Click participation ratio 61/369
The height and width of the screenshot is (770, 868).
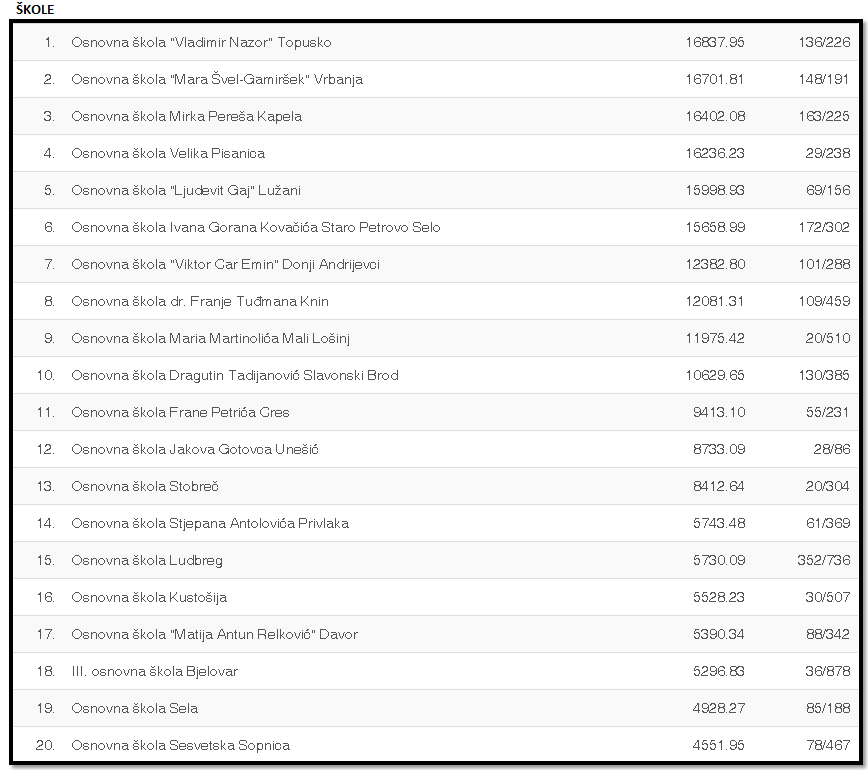828,524
